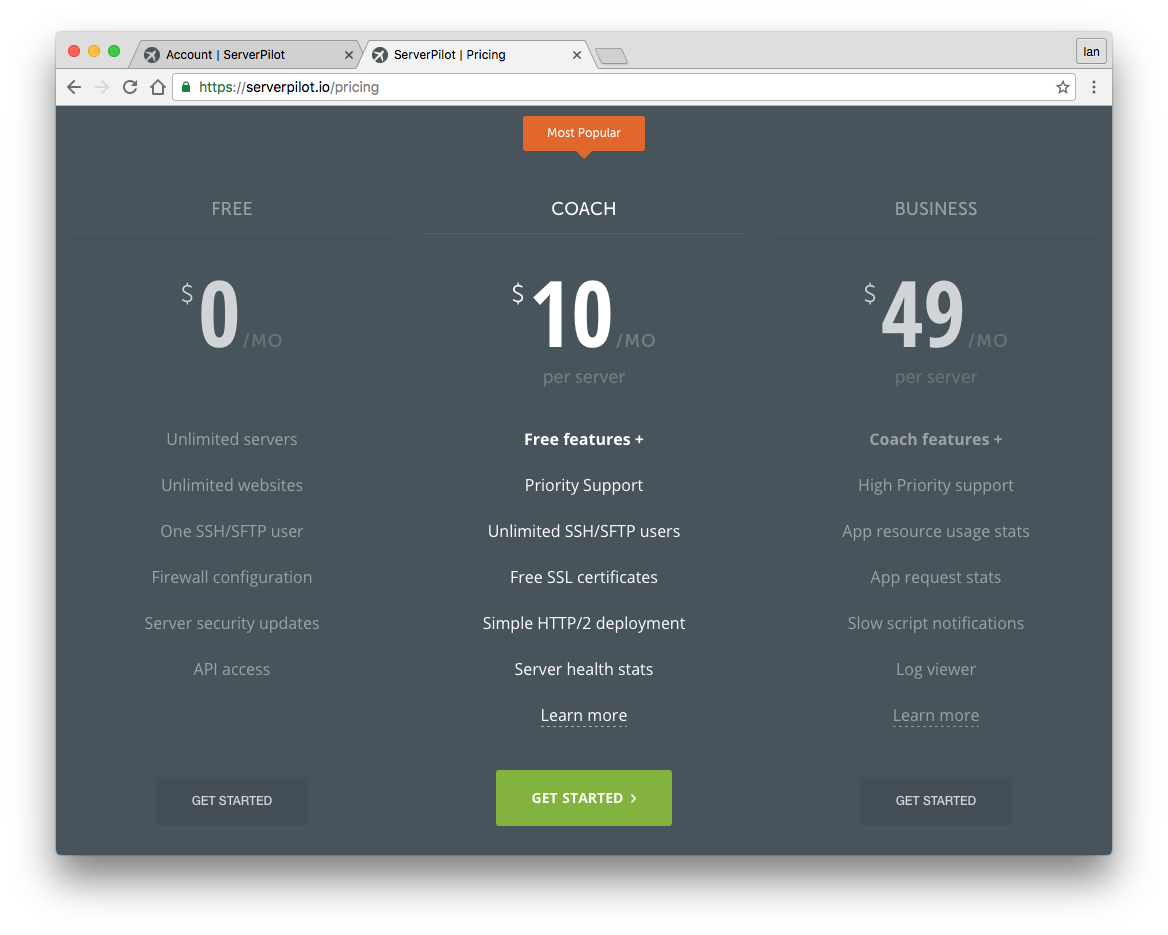This screenshot has height=935, width=1168.
Task: Open Learn more under Business plan
Action: [x=936, y=716]
